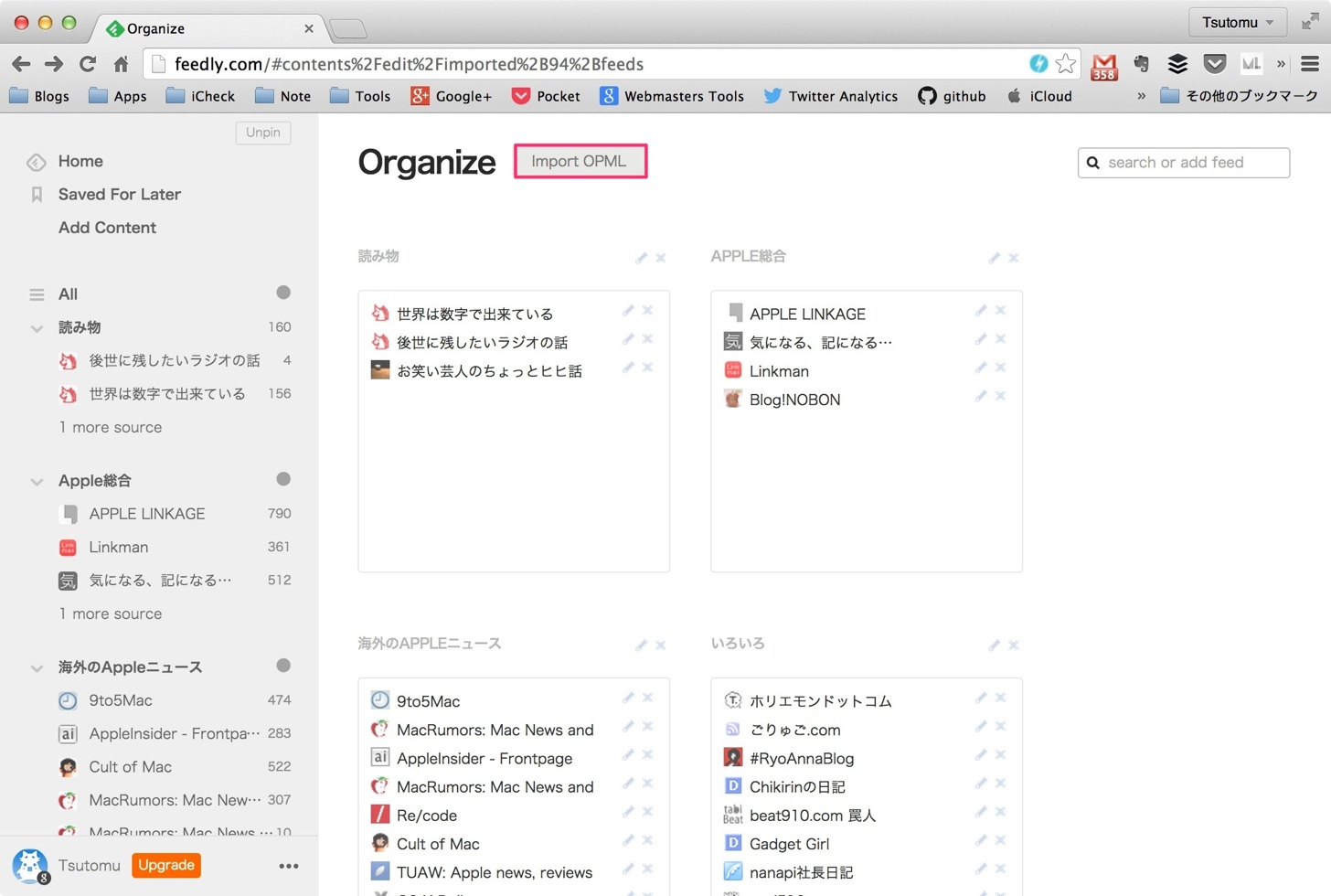Edit the APPLE総合 category pencil icon
Image resolution: width=1331 pixels, height=896 pixels.
994,258
